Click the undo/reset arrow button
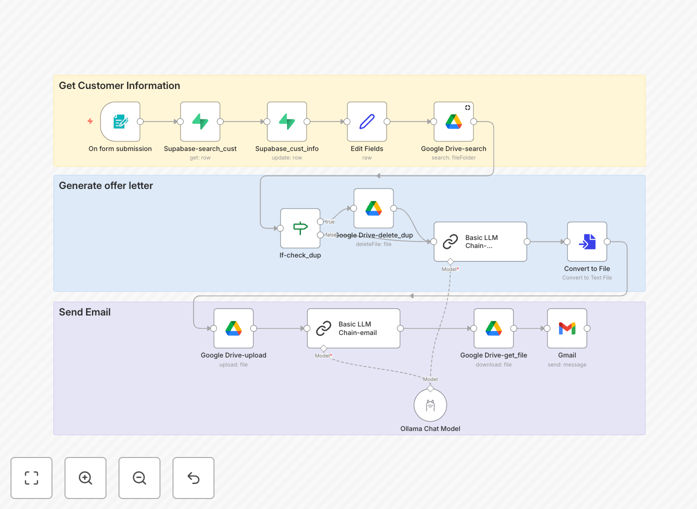697x509 pixels. 193,478
